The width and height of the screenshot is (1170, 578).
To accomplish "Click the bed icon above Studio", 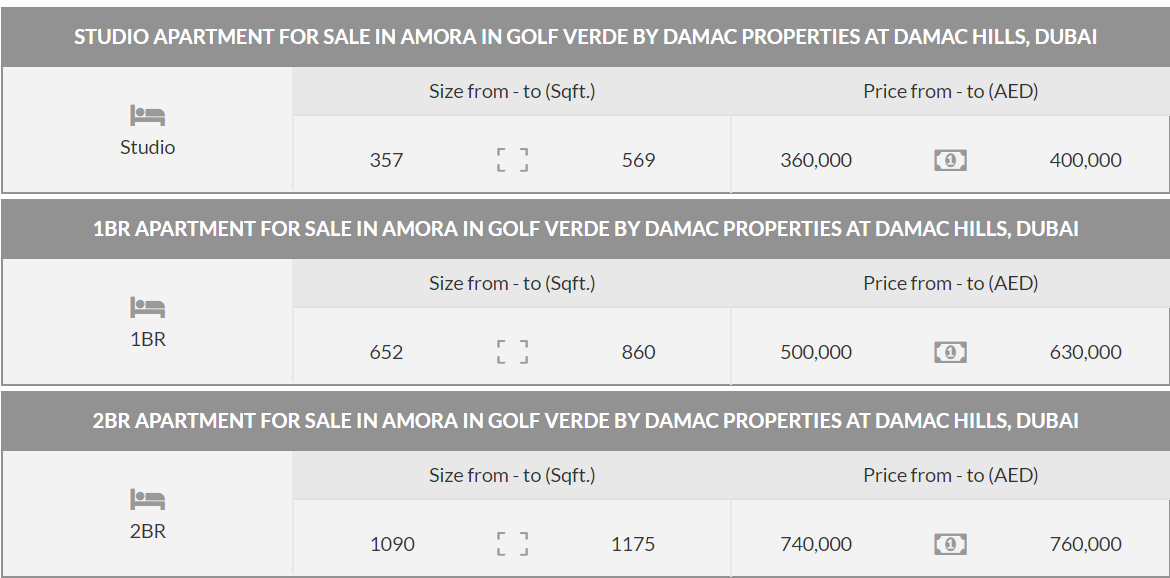I will [x=147, y=116].
